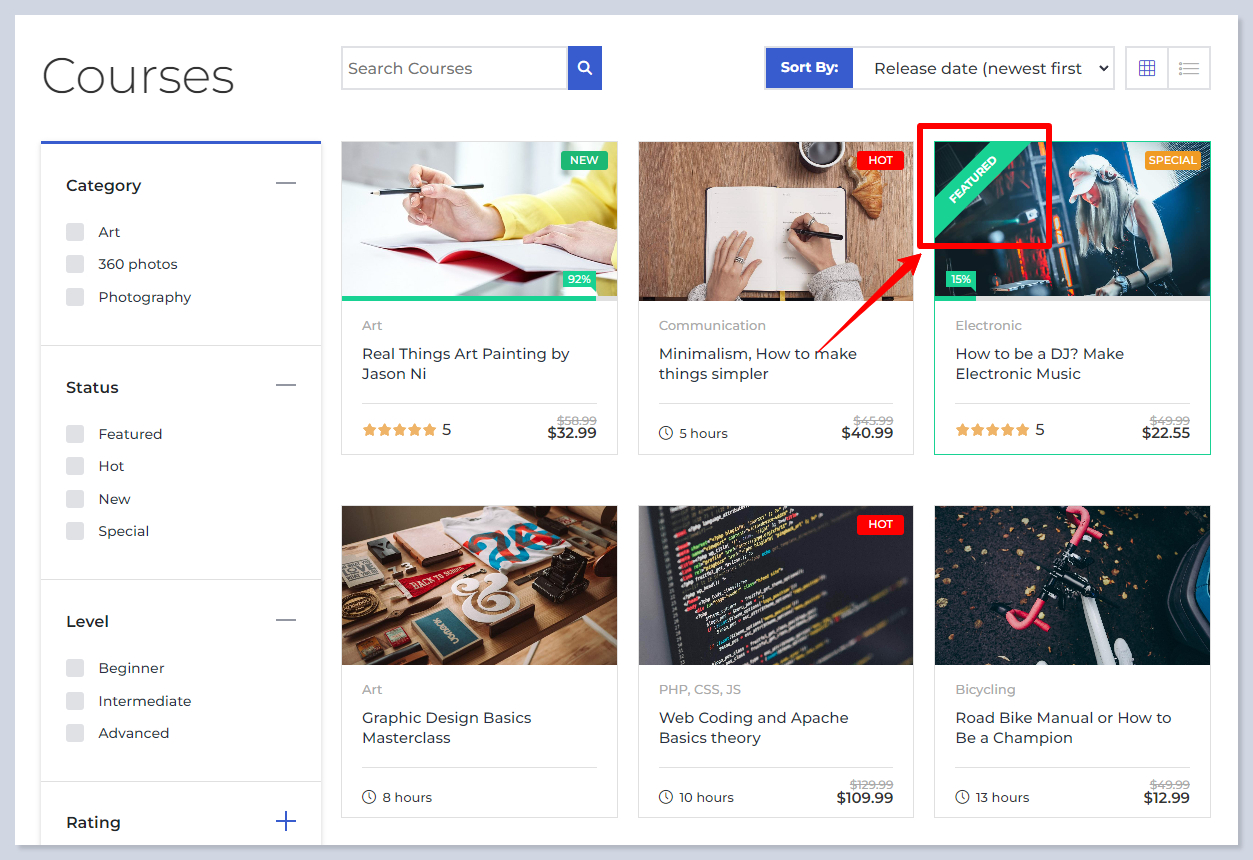Open the Sort By release date dropdown

983,68
